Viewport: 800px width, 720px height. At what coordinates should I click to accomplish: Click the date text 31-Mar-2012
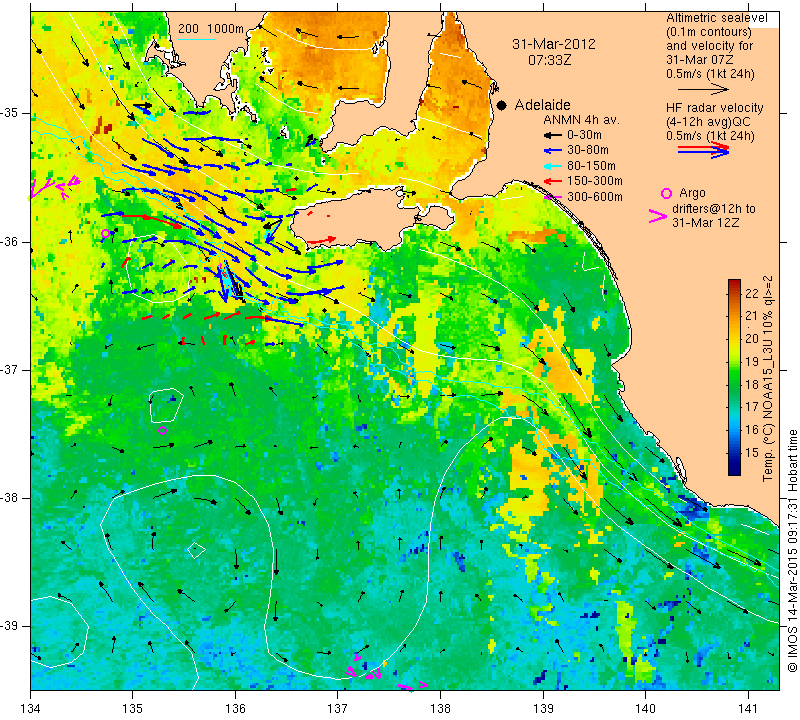click(554, 44)
